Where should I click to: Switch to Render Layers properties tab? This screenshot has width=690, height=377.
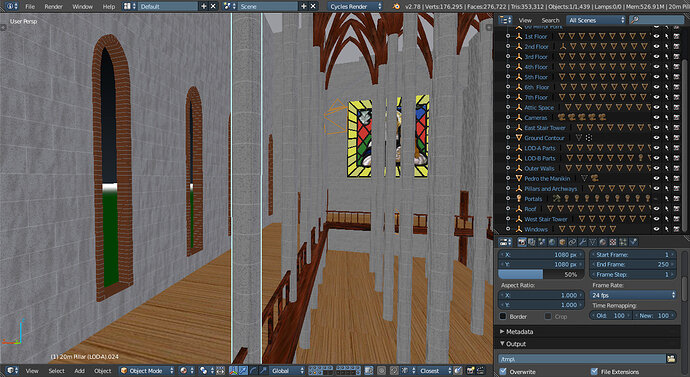pos(532,242)
